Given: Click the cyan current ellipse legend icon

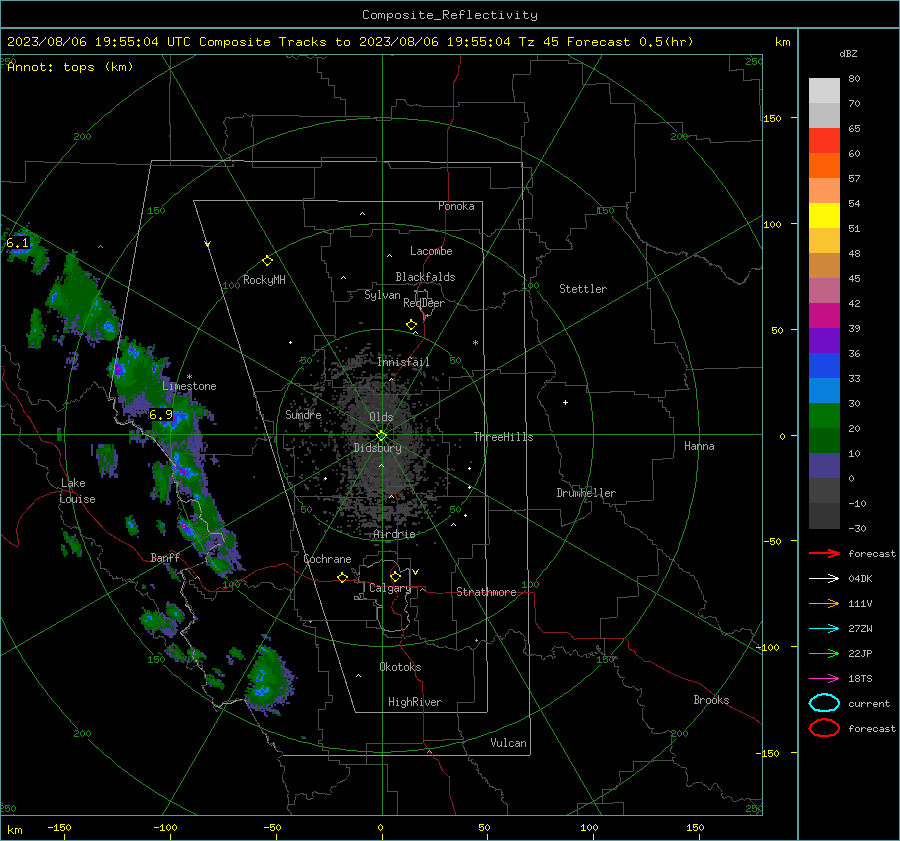Looking at the screenshot, I should tap(824, 703).
